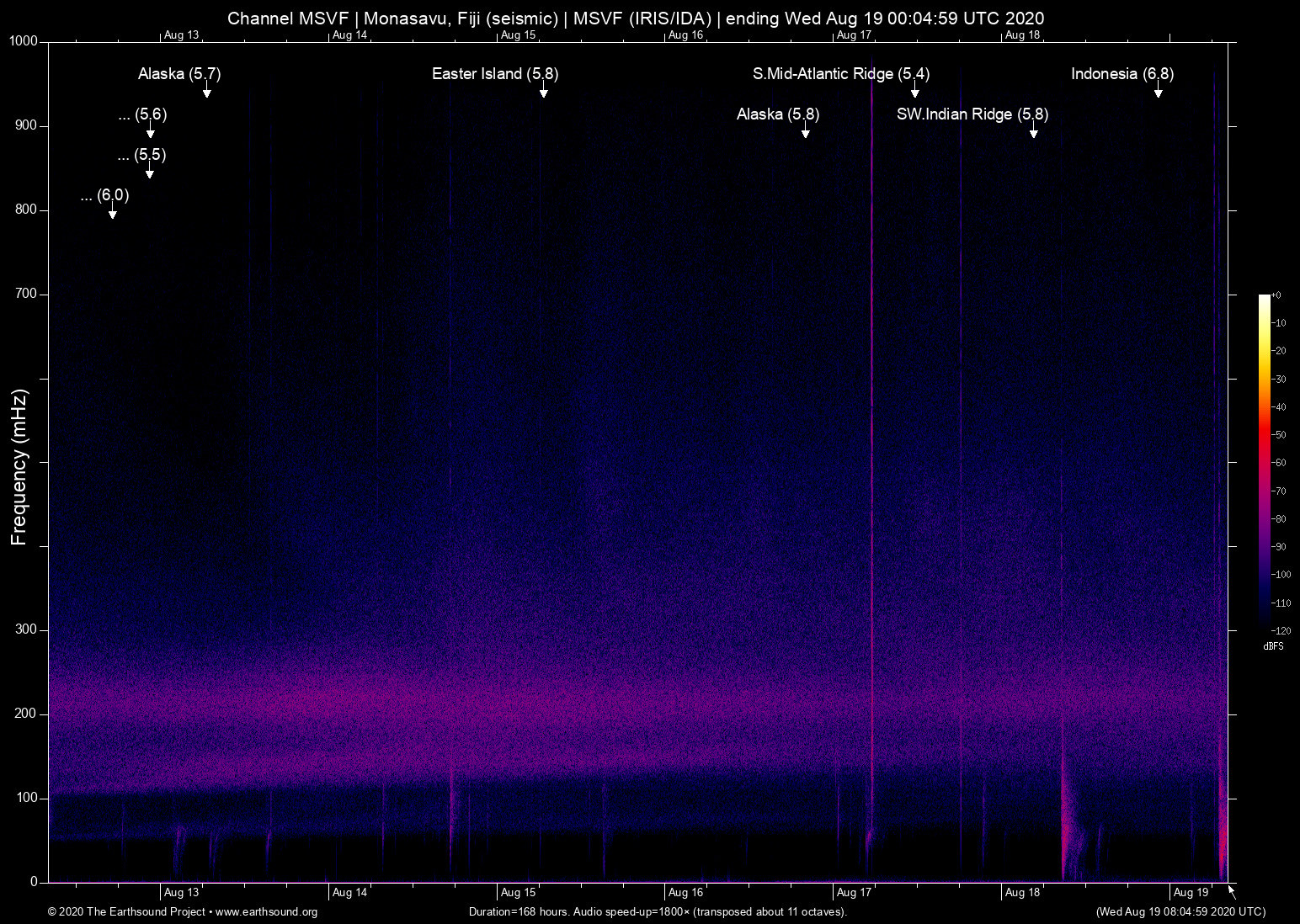This screenshot has height=924, width=1300.
Task: Select the 100 frequency axis tick label
Action: coord(27,798)
